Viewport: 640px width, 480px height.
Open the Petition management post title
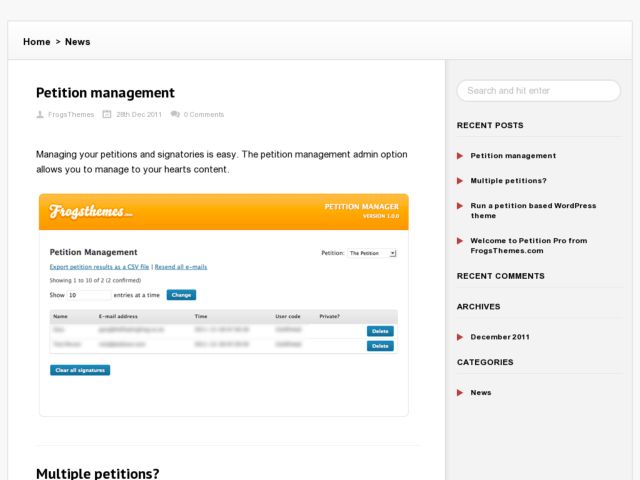pos(105,93)
